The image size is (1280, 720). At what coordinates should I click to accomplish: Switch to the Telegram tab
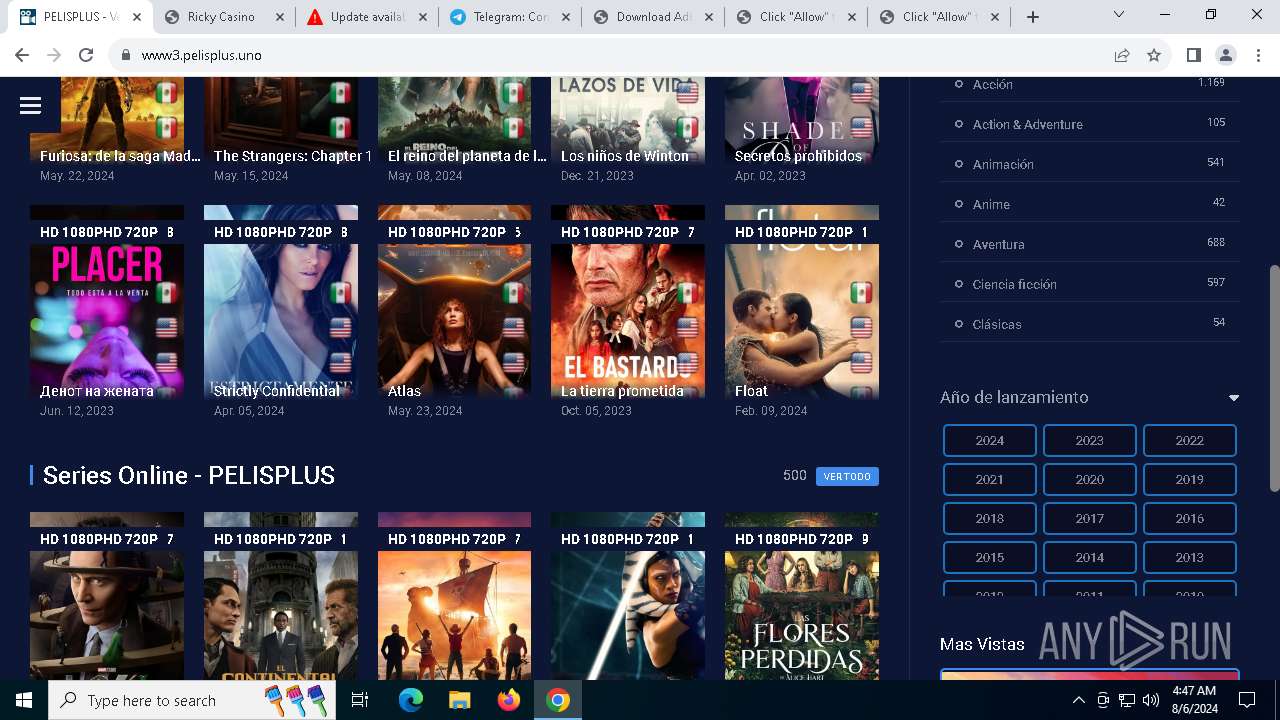point(508,17)
